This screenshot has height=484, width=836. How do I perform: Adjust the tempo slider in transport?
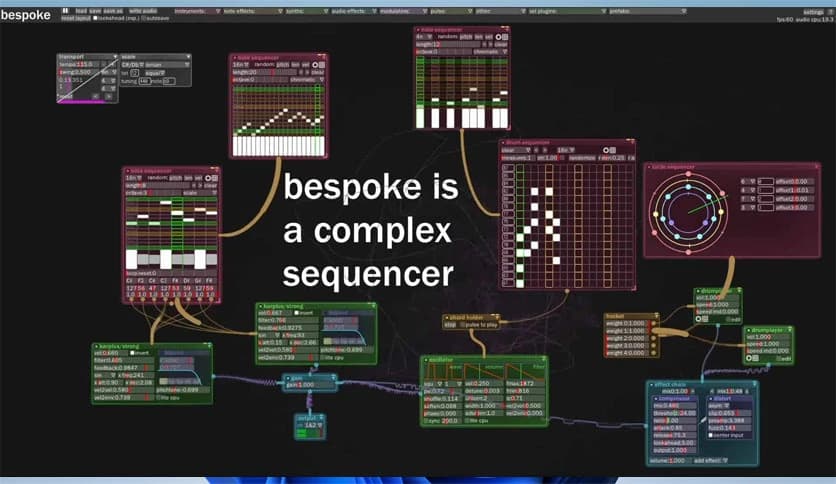tap(75, 65)
